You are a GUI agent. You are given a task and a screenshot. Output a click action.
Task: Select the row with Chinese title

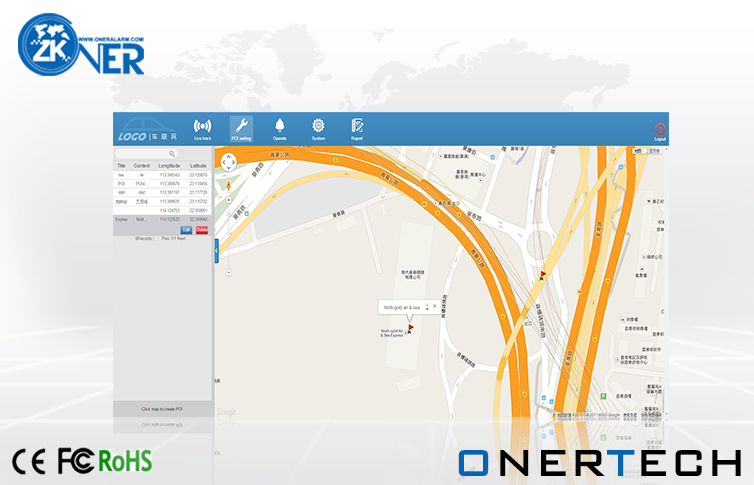click(162, 201)
